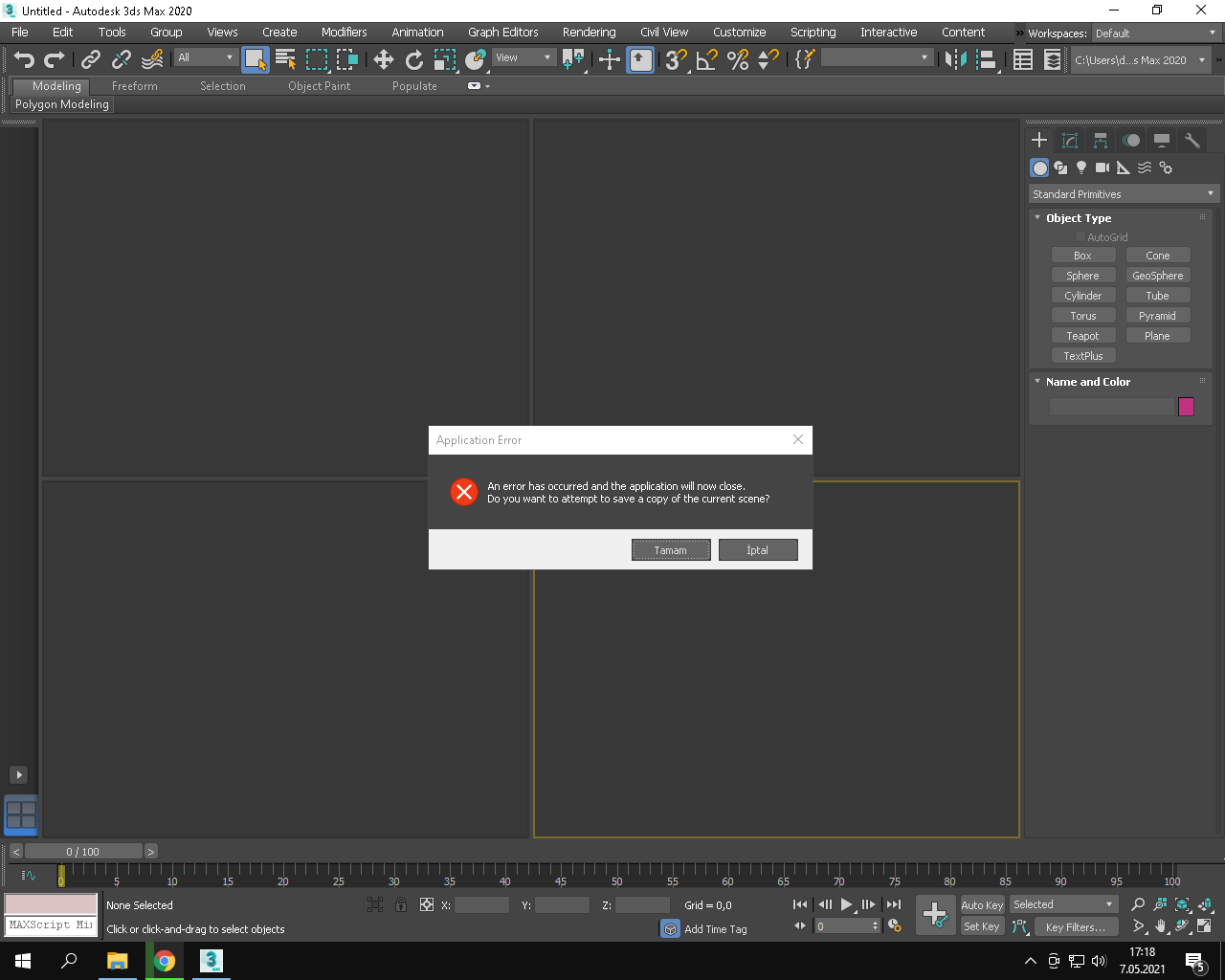Switch to Lights category icon
1225x980 pixels.
coord(1081,167)
